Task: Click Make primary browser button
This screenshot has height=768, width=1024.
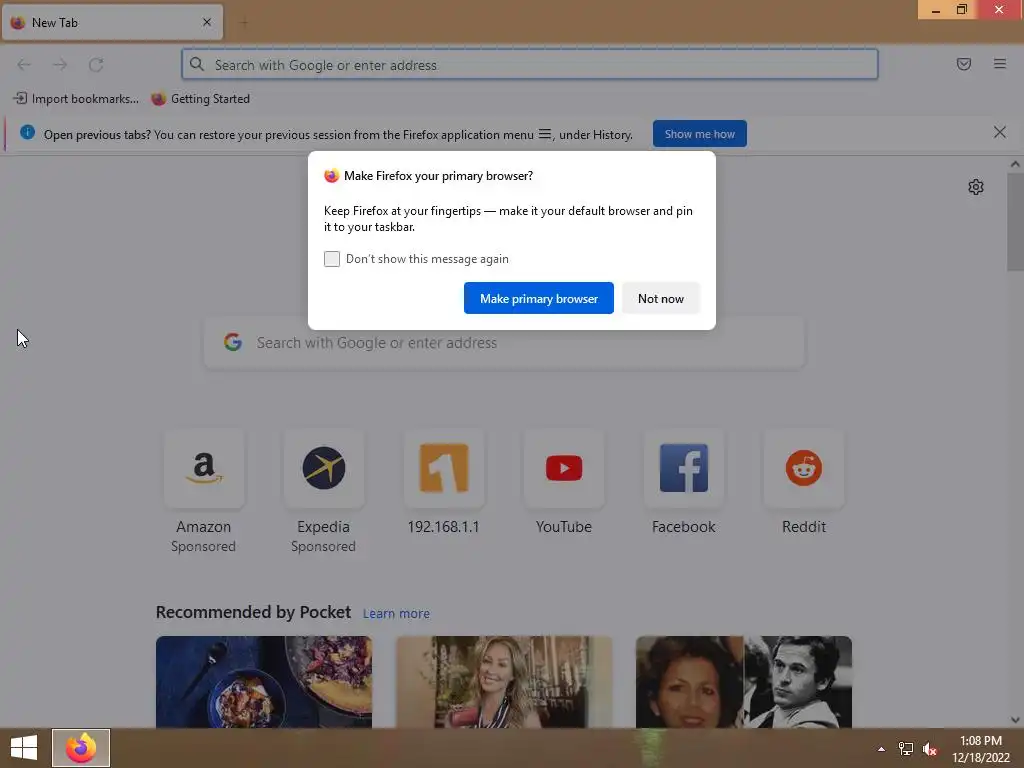Action: coord(539,298)
